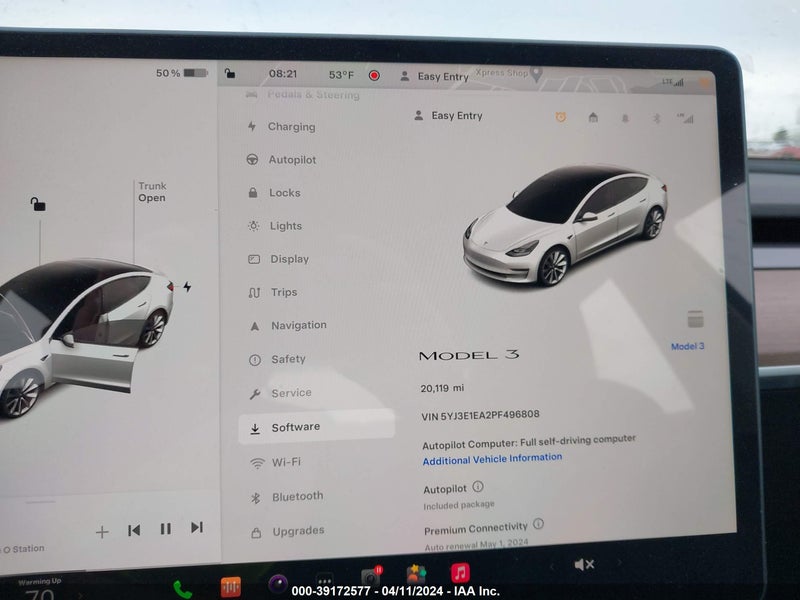Tap the red dashcam recording icon

pyautogui.click(x=374, y=76)
